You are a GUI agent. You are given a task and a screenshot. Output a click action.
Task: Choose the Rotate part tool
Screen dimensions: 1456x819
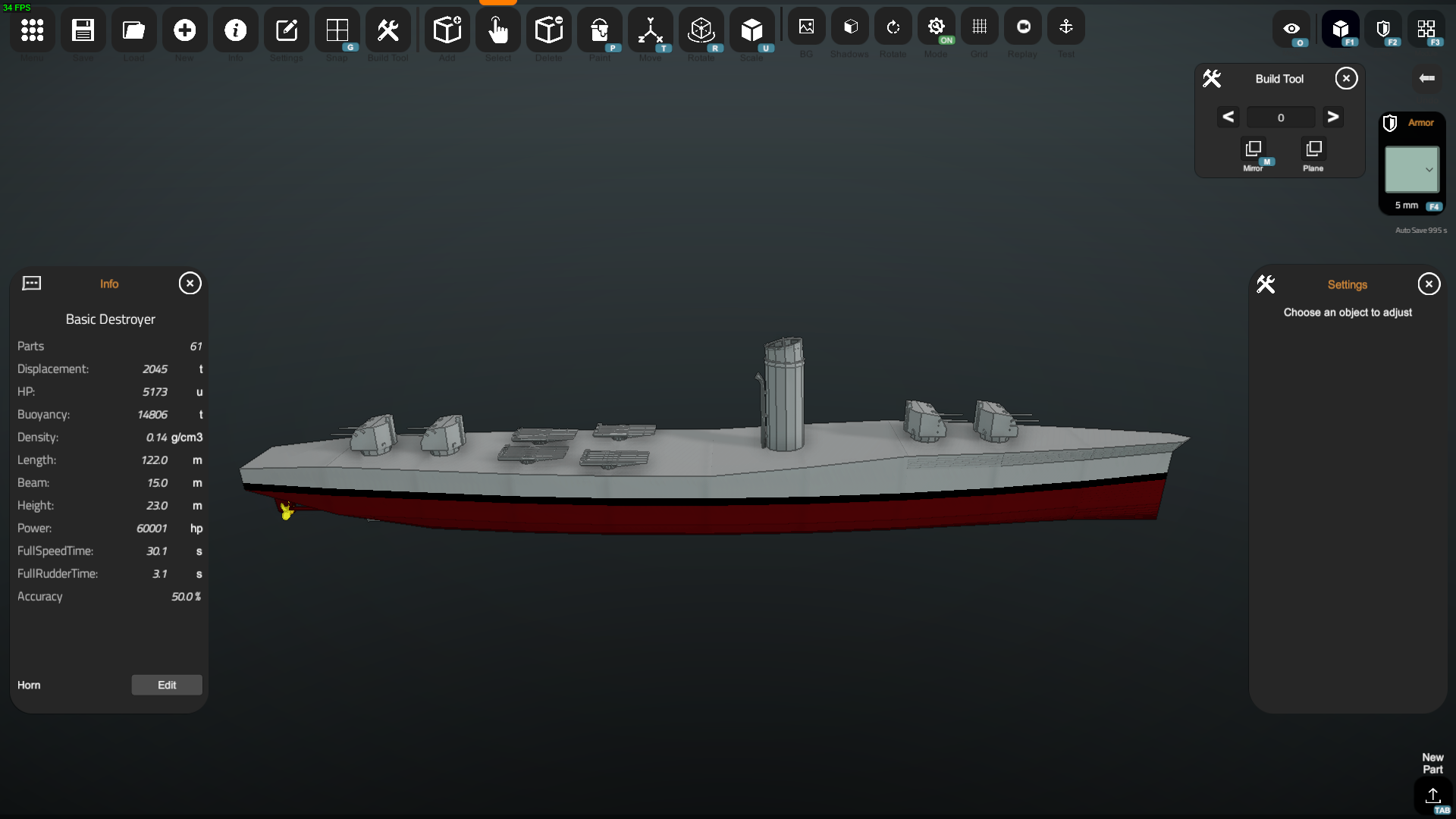(x=701, y=30)
